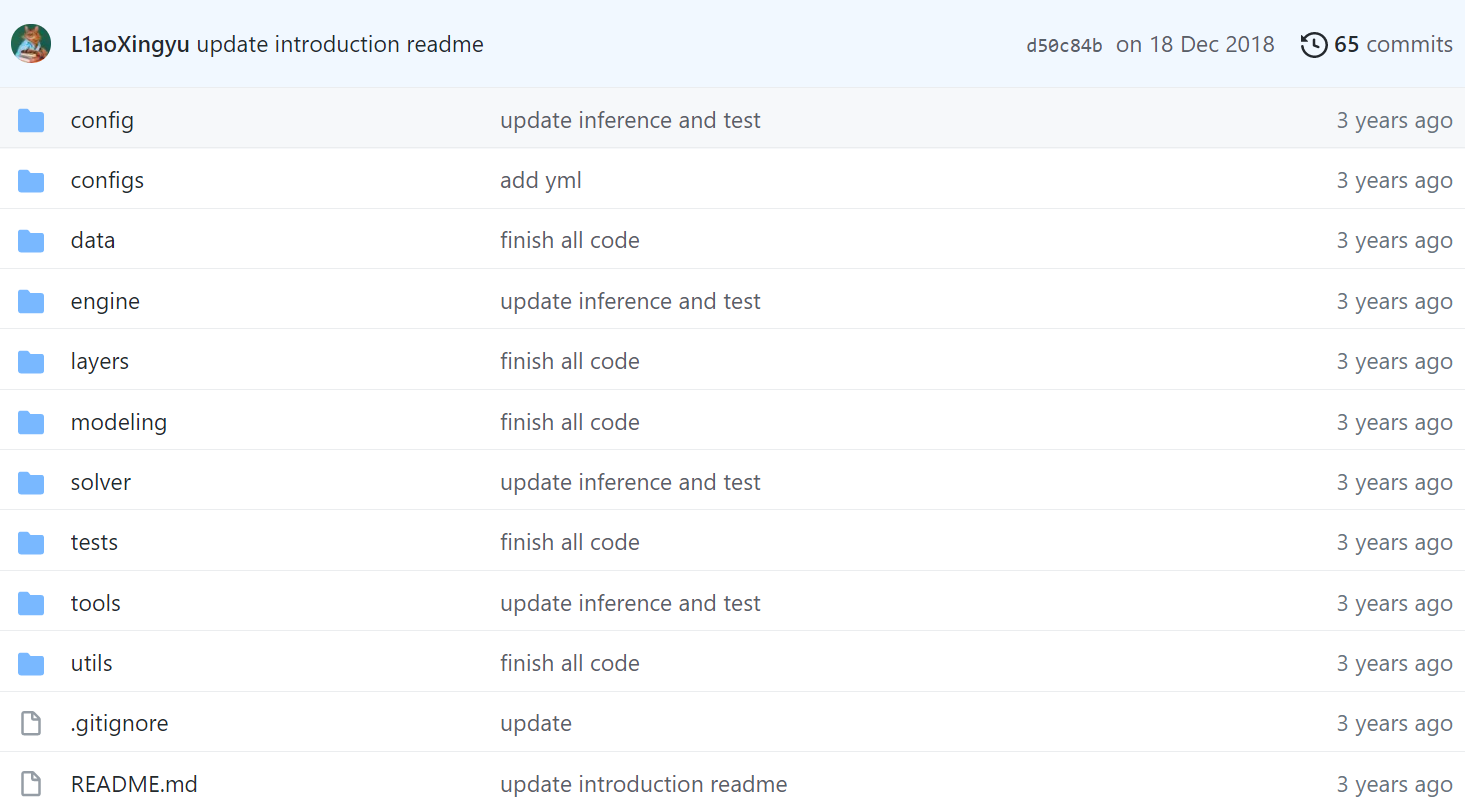This screenshot has height=810, width=1465.
Task: Open the engine folder
Action: (105, 301)
